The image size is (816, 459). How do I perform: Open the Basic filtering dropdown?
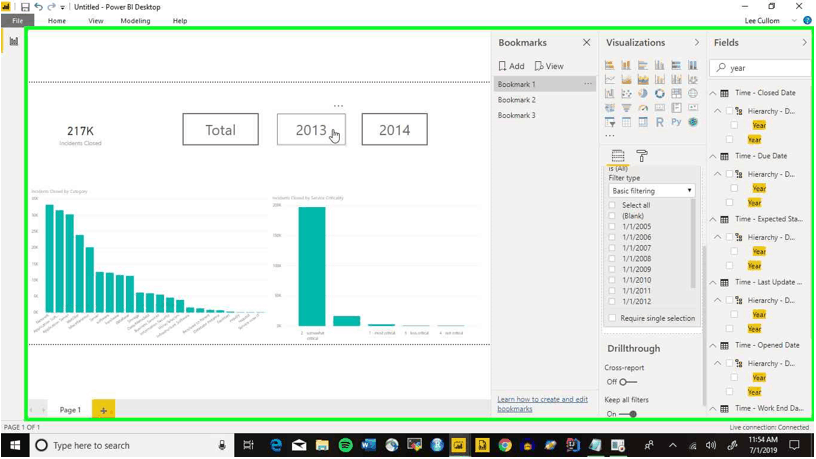pyautogui.click(x=651, y=191)
